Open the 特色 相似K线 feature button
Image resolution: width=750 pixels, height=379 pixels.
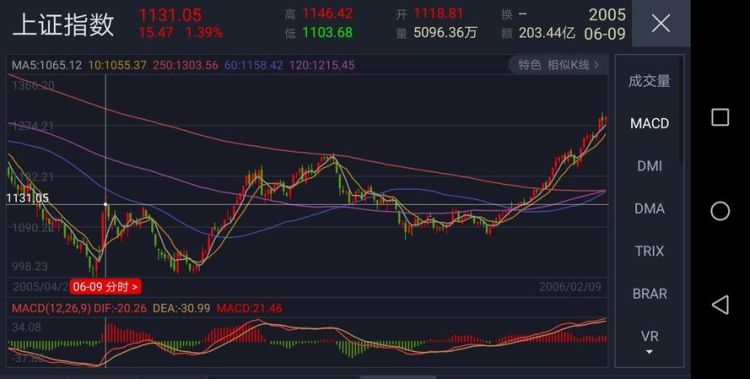pos(558,65)
